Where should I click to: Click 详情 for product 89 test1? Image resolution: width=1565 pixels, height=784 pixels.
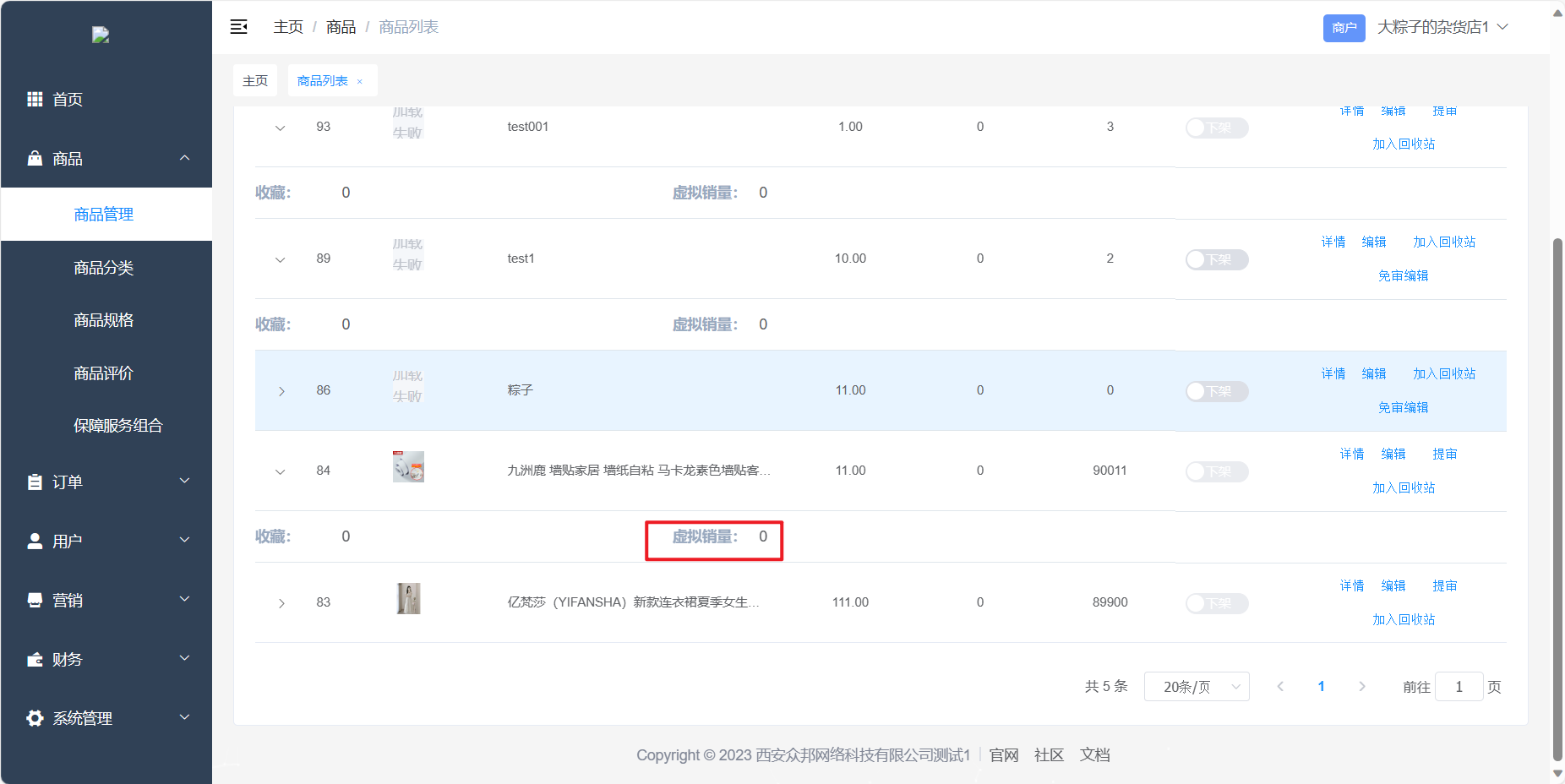click(x=1333, y=242)
